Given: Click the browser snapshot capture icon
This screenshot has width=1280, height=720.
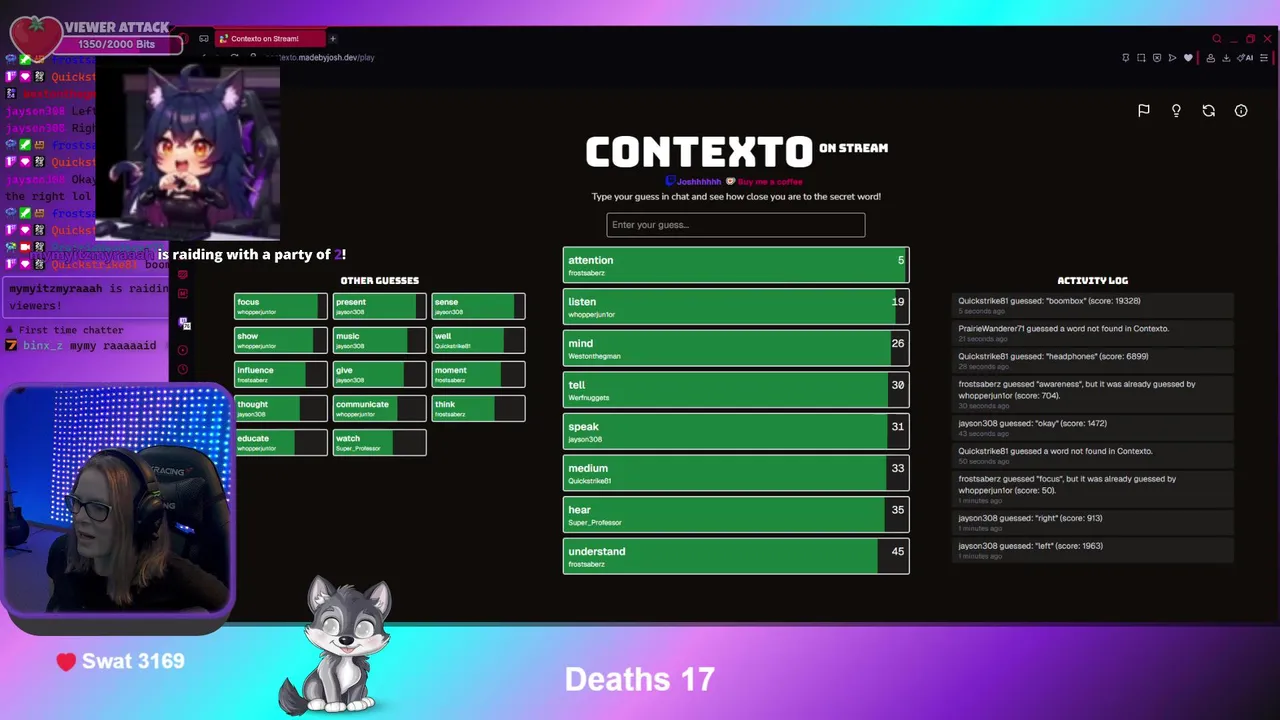Looking at the screenshot, I should point(1141,58).
